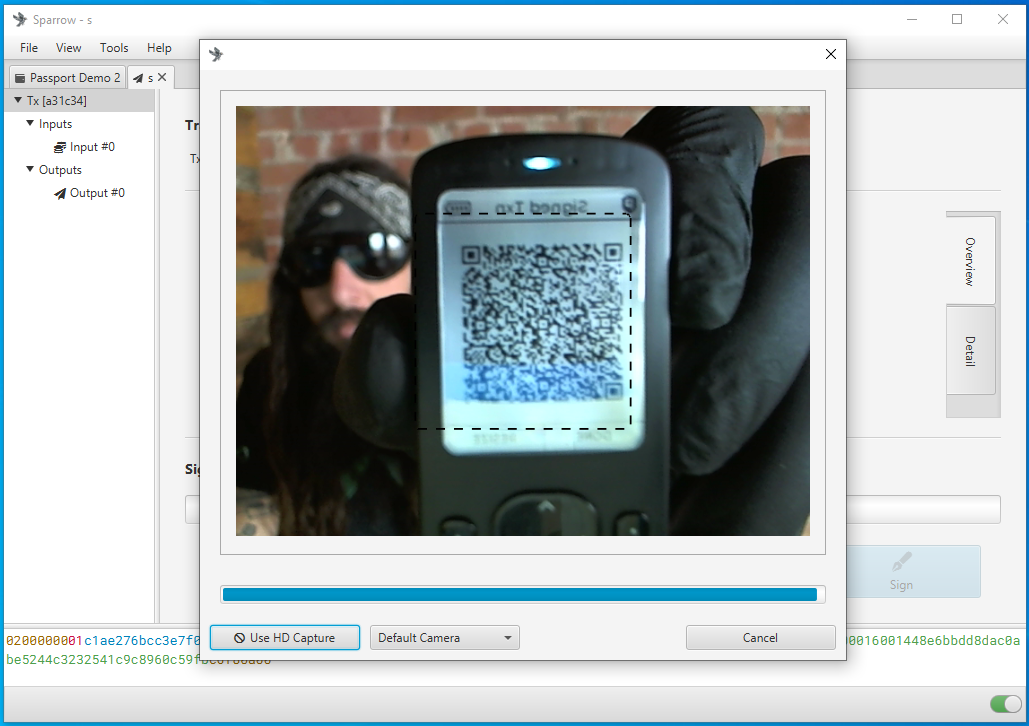Select the Tx [a31c34] tree row
This screenshot has height=726, width=1029.
tap(79, 100)
